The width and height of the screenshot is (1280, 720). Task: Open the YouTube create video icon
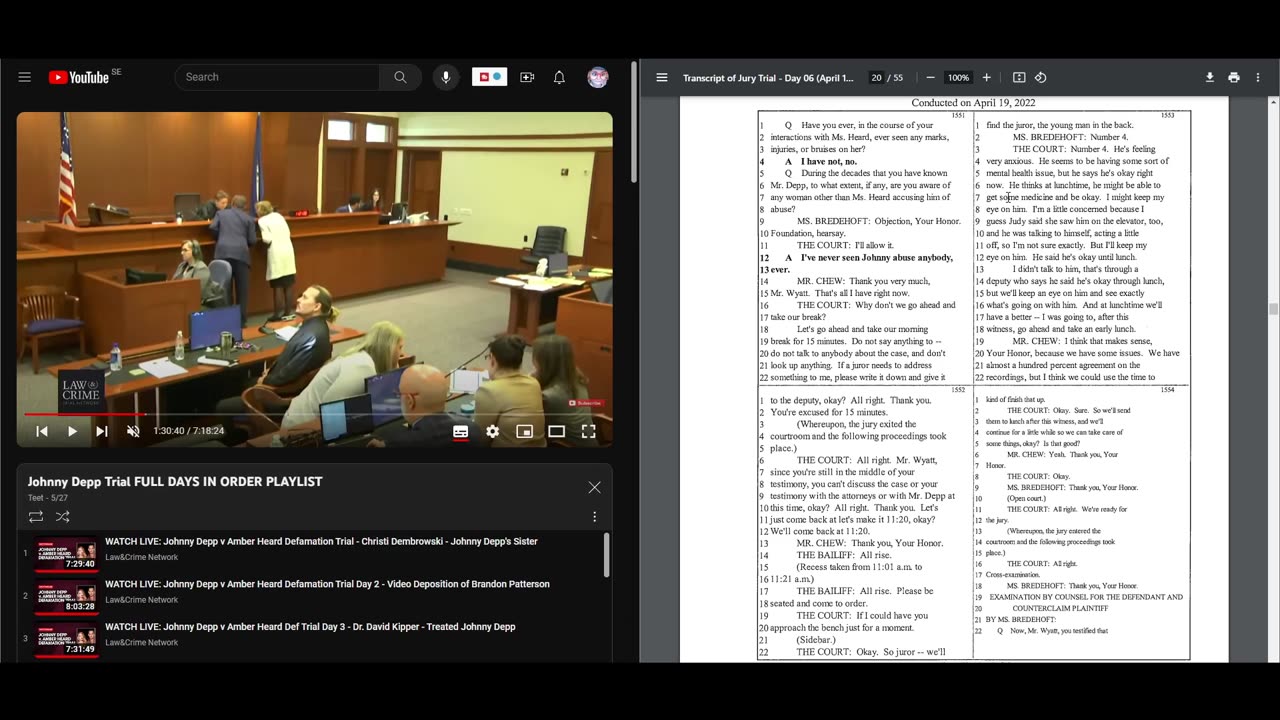pos(527,77)
